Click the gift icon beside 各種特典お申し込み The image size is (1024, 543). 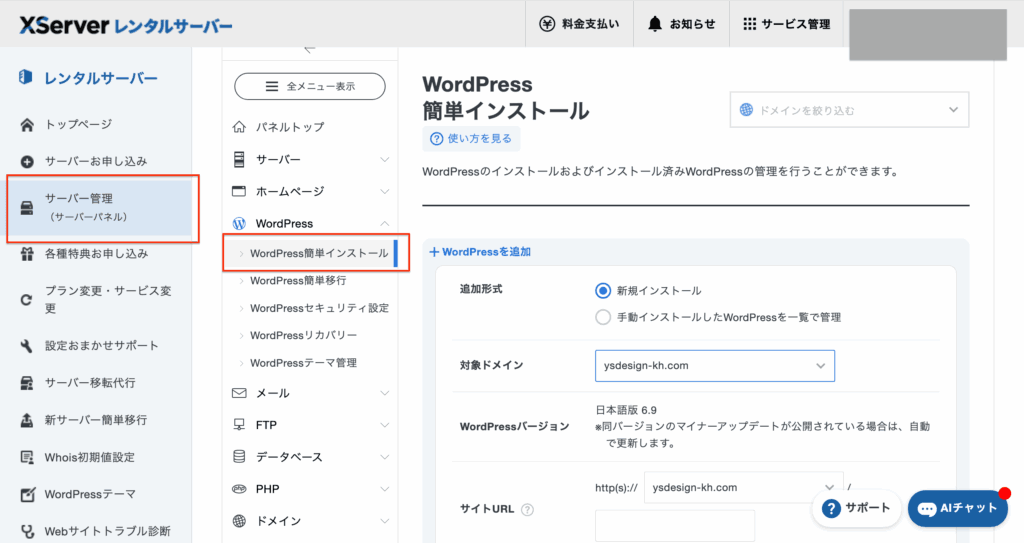(27, 254)
